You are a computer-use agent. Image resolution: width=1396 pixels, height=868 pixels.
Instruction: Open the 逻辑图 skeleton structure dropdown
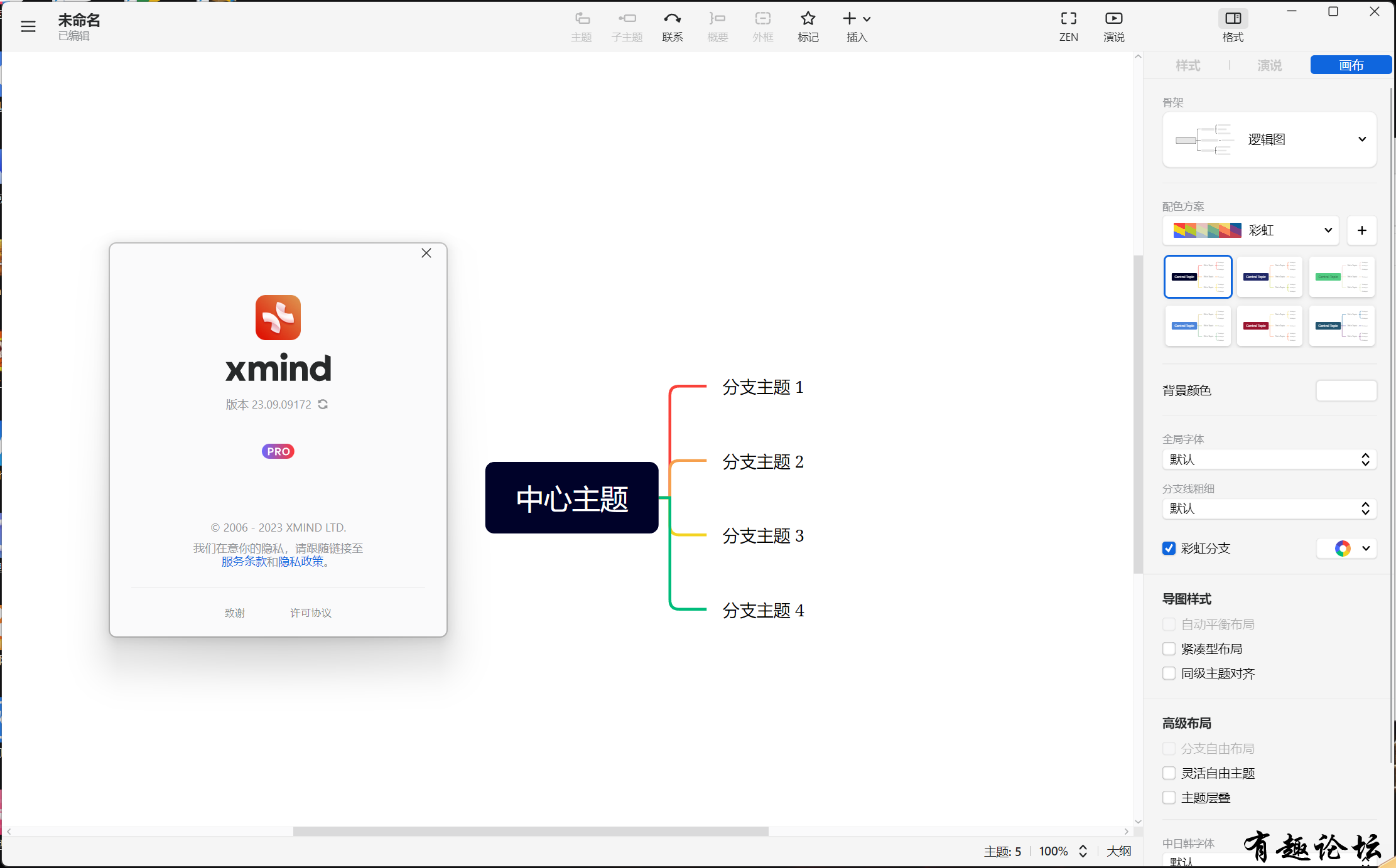1269,139
